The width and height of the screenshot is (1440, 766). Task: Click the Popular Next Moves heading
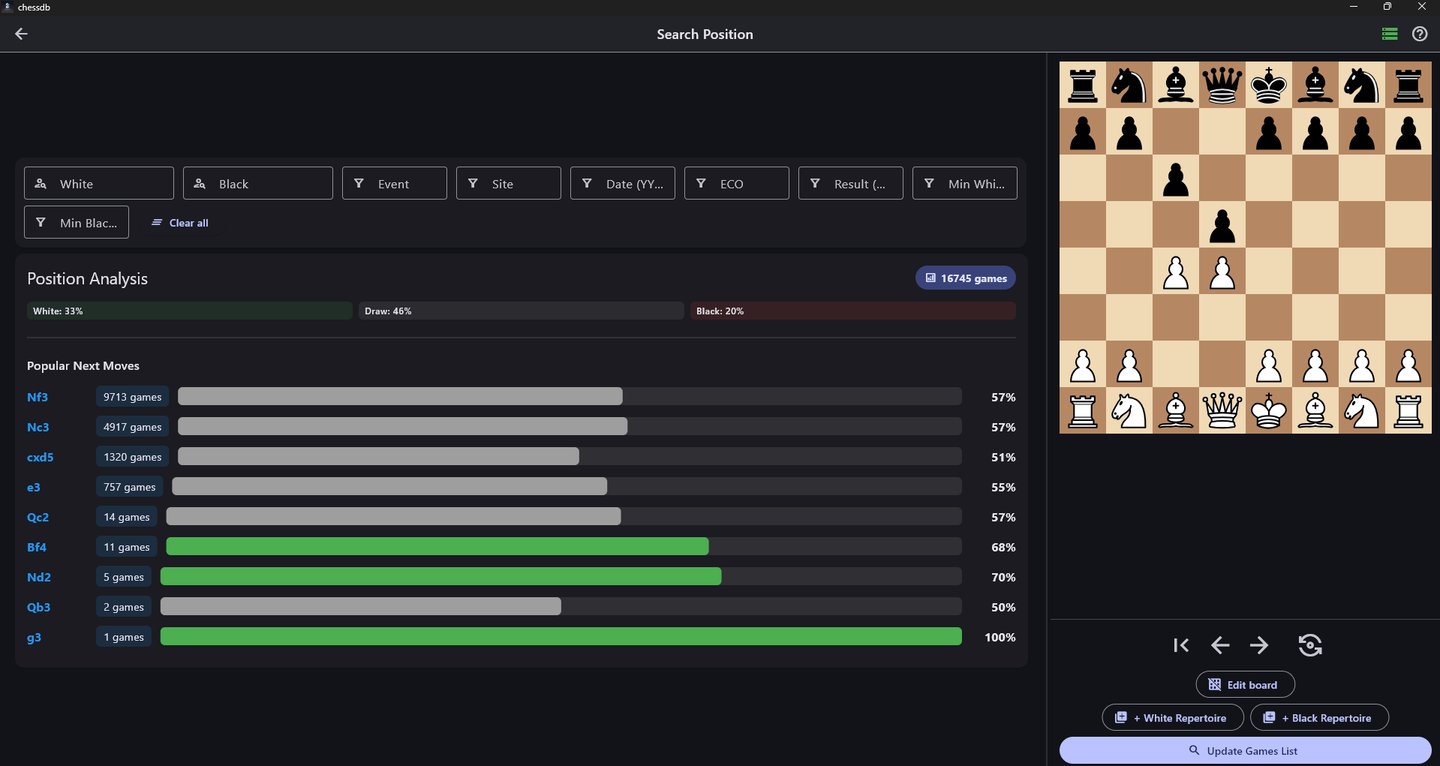(83, 366)
